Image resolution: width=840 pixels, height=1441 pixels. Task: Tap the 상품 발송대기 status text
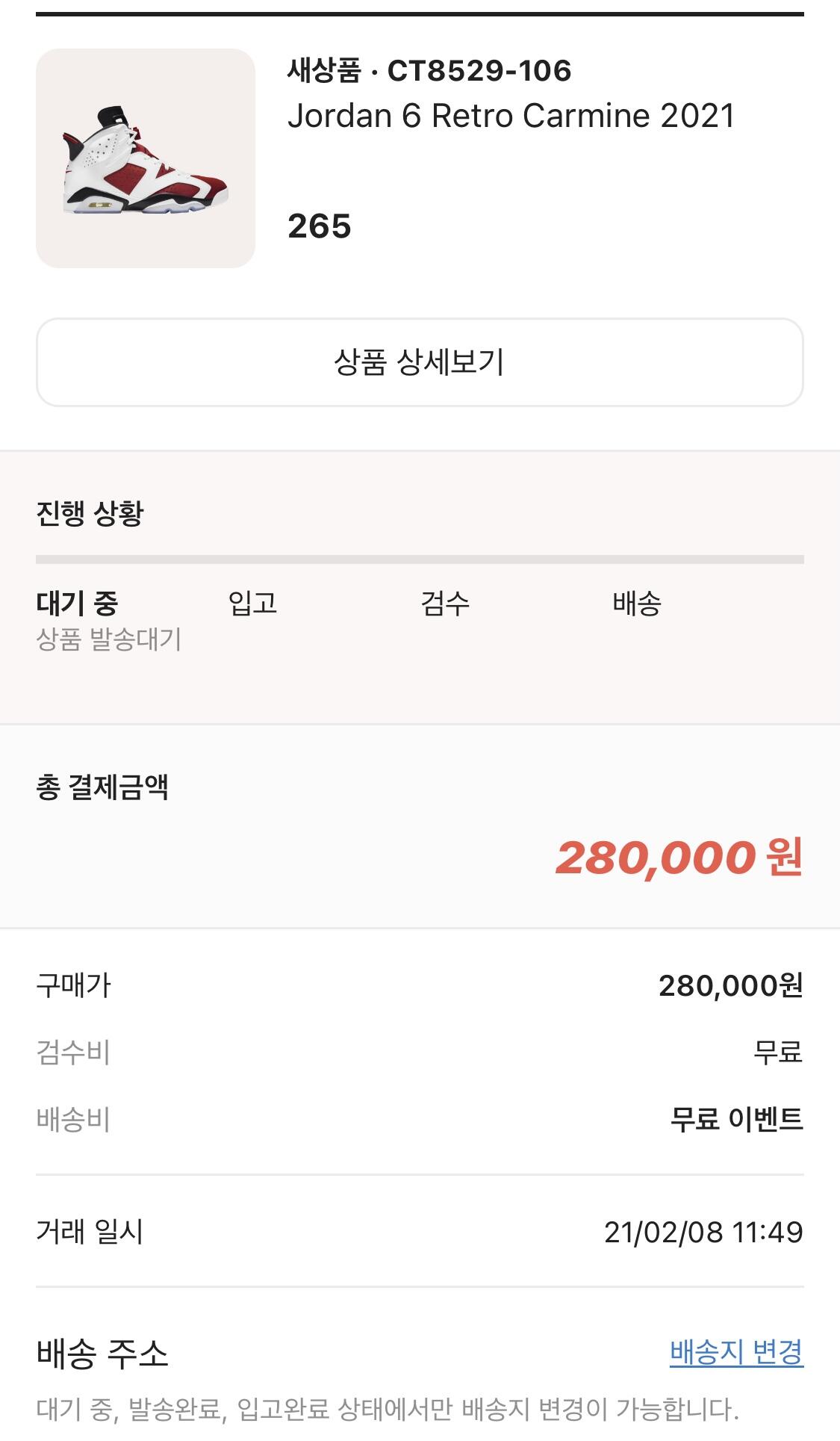pyautogui.click(x=109, y=639)
